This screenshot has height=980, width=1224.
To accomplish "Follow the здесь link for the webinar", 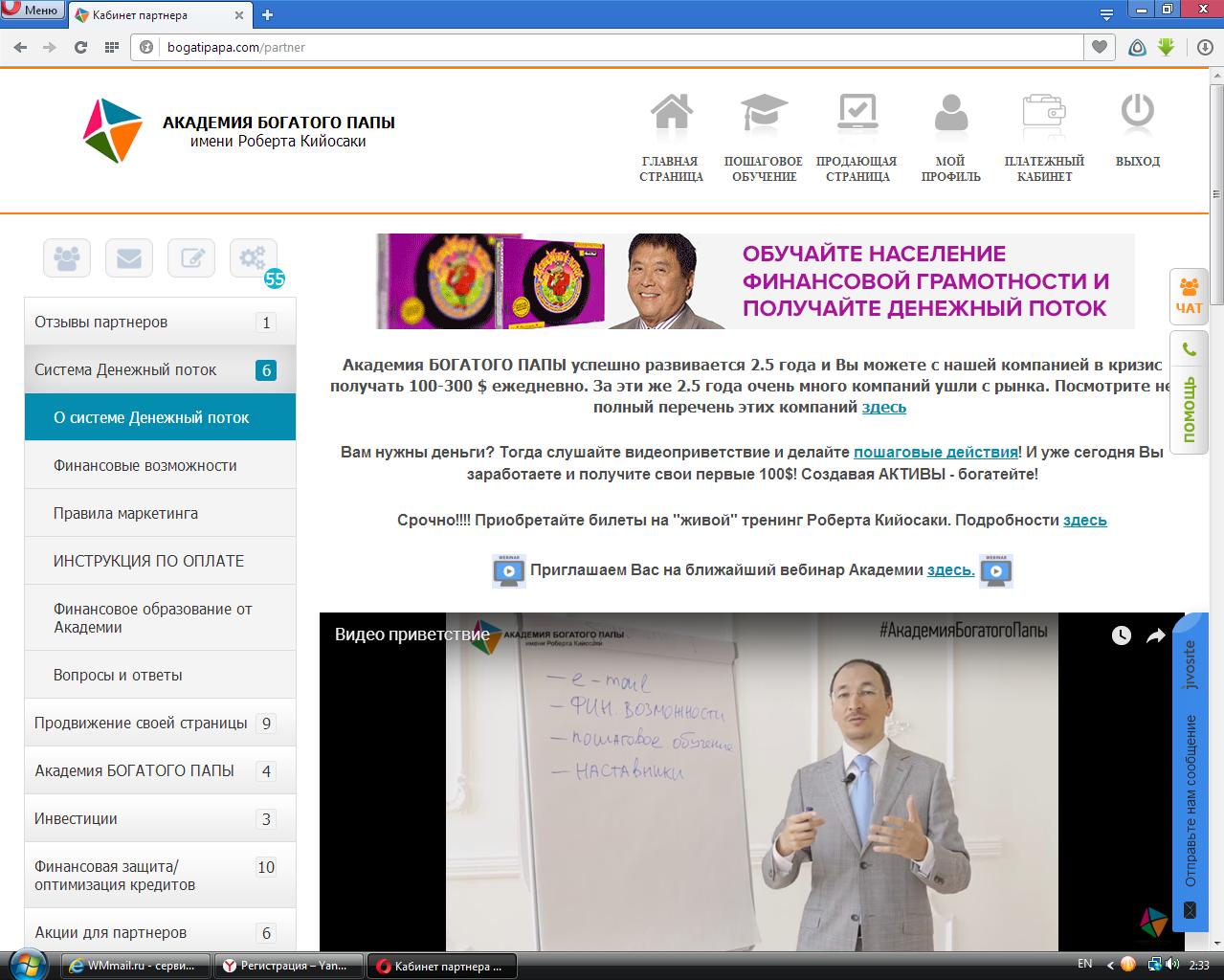I will [x=950, y=569].
